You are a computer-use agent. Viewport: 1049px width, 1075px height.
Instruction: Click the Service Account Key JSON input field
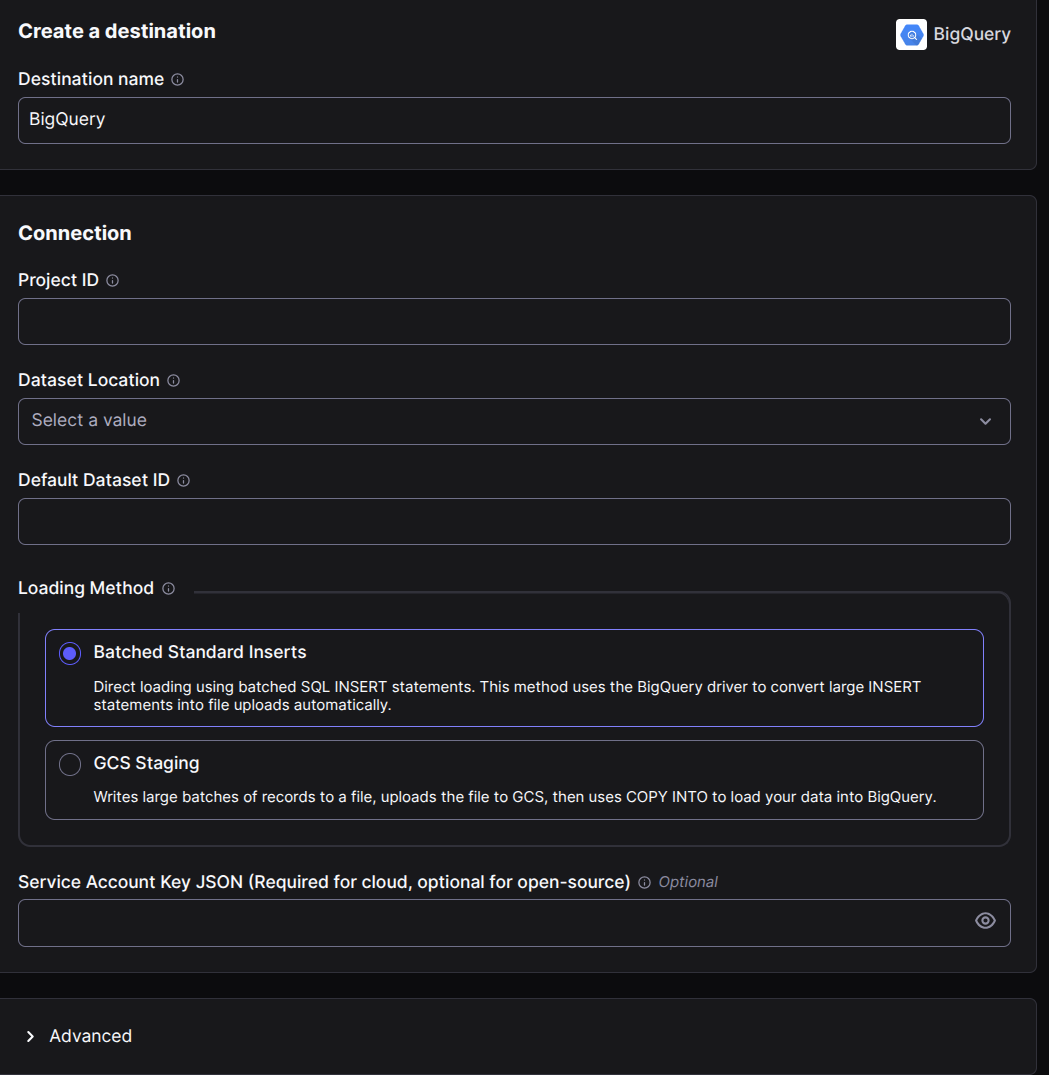(514, 923)
